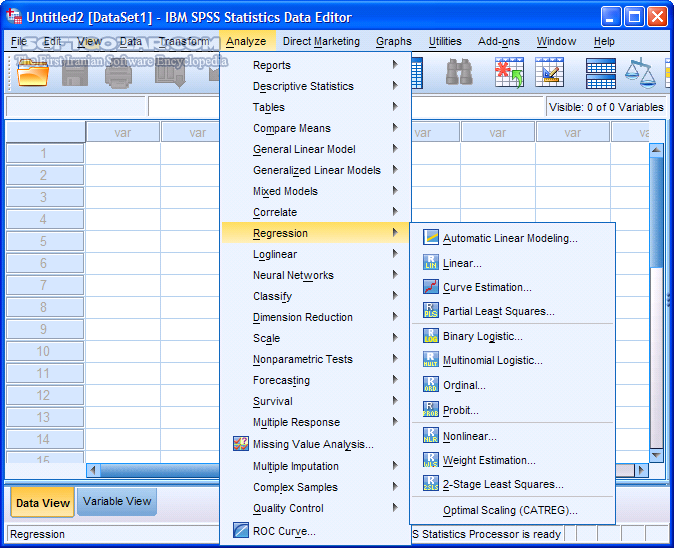The image size is (674, 548).
Task: Click the Open folder toolbar icon
Action: [x=33, y=73]
